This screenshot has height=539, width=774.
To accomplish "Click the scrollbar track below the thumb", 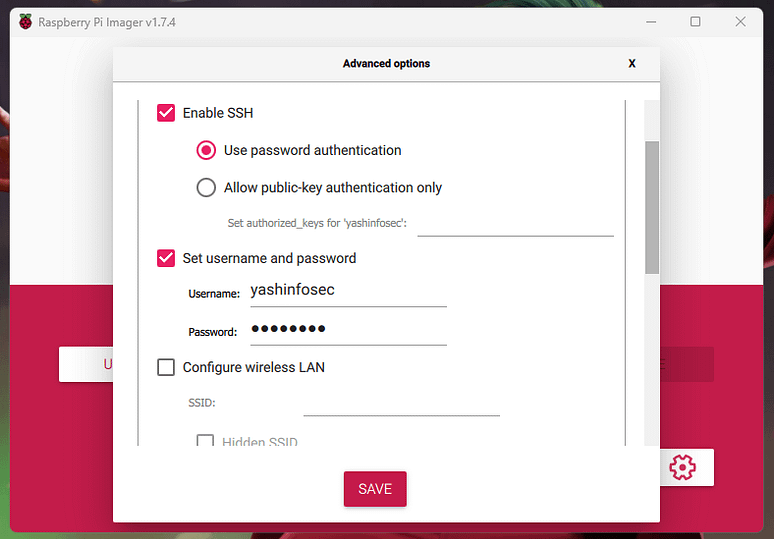I will click(x=652, y=360).
